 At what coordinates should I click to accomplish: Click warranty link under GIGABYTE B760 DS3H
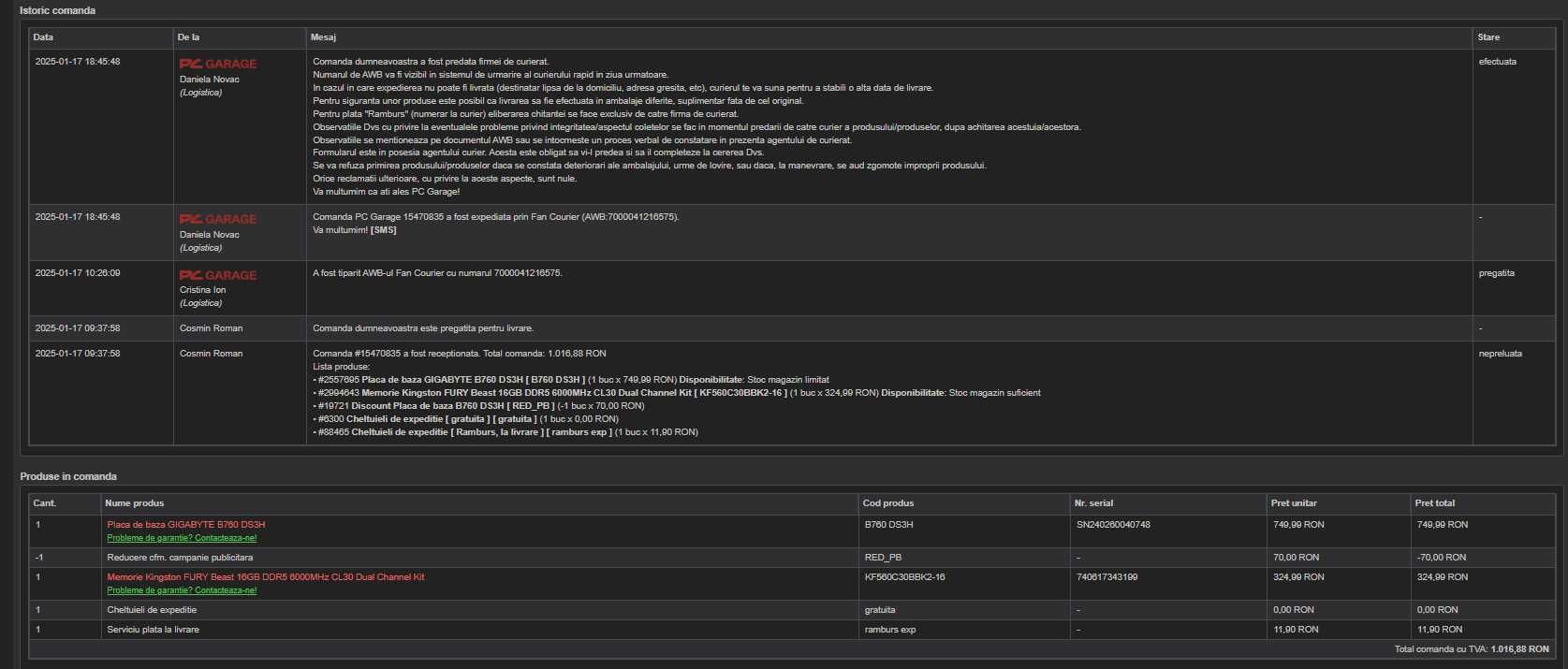pyautogui.click(x=182, y=538)
